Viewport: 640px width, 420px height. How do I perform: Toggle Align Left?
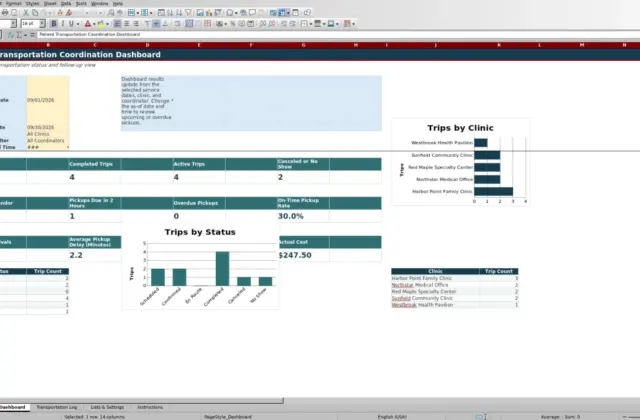click(117, 24)
